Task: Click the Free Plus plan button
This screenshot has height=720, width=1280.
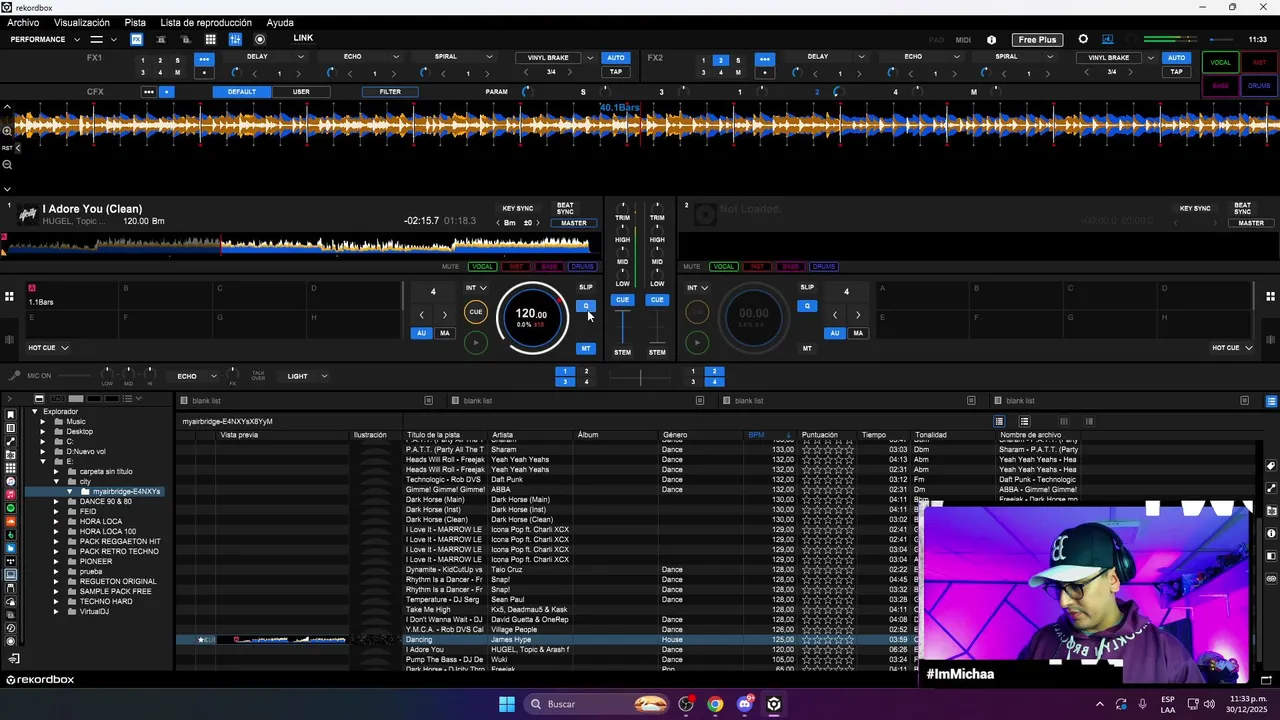Action: (x=1037, y=40)
